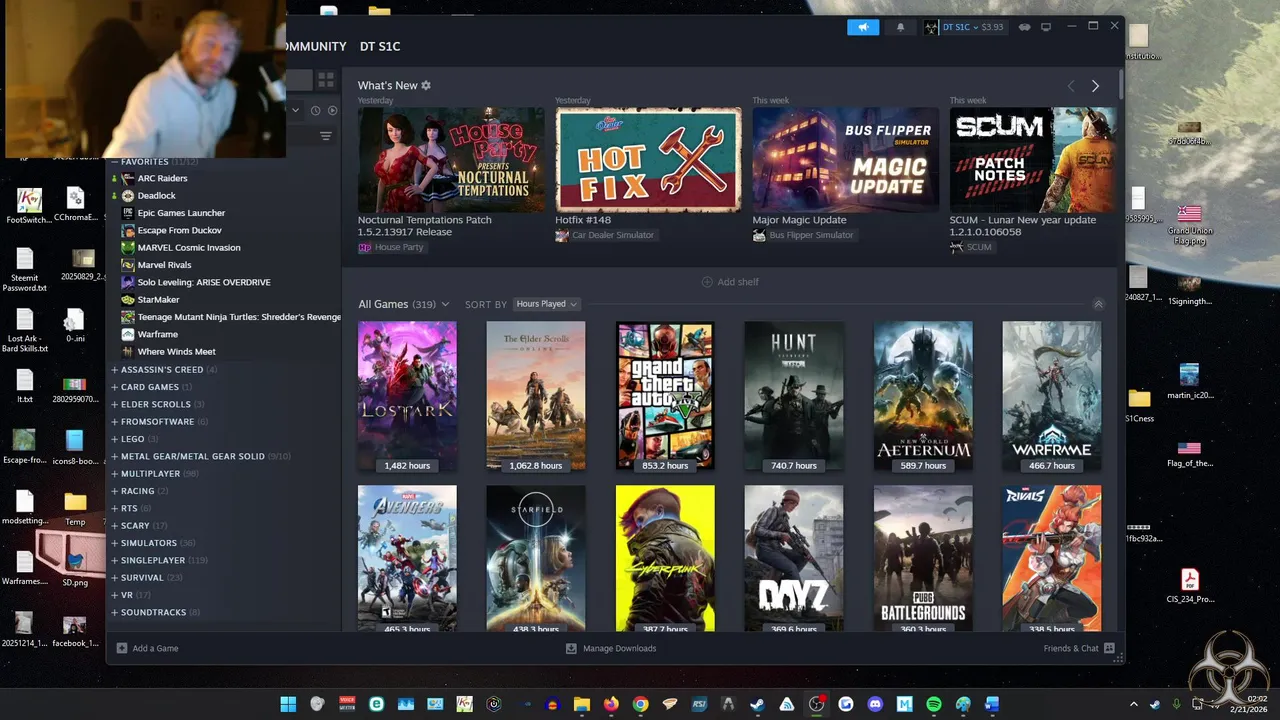Open Car Dealer Simulator game link
1280x720 pixels.
point(605,235)
